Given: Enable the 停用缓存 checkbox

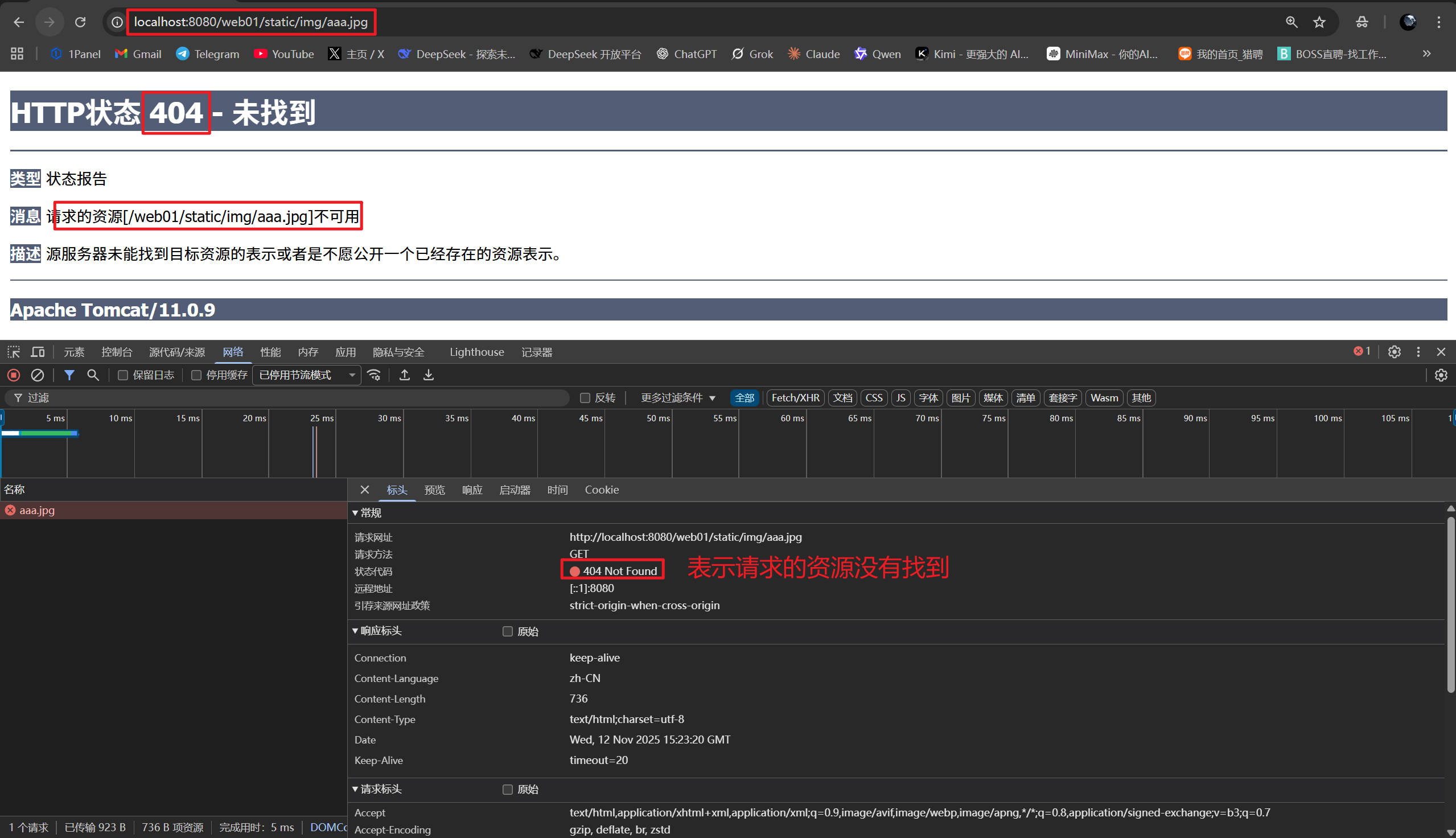Looking at the screenshot, I should (196, 375).
